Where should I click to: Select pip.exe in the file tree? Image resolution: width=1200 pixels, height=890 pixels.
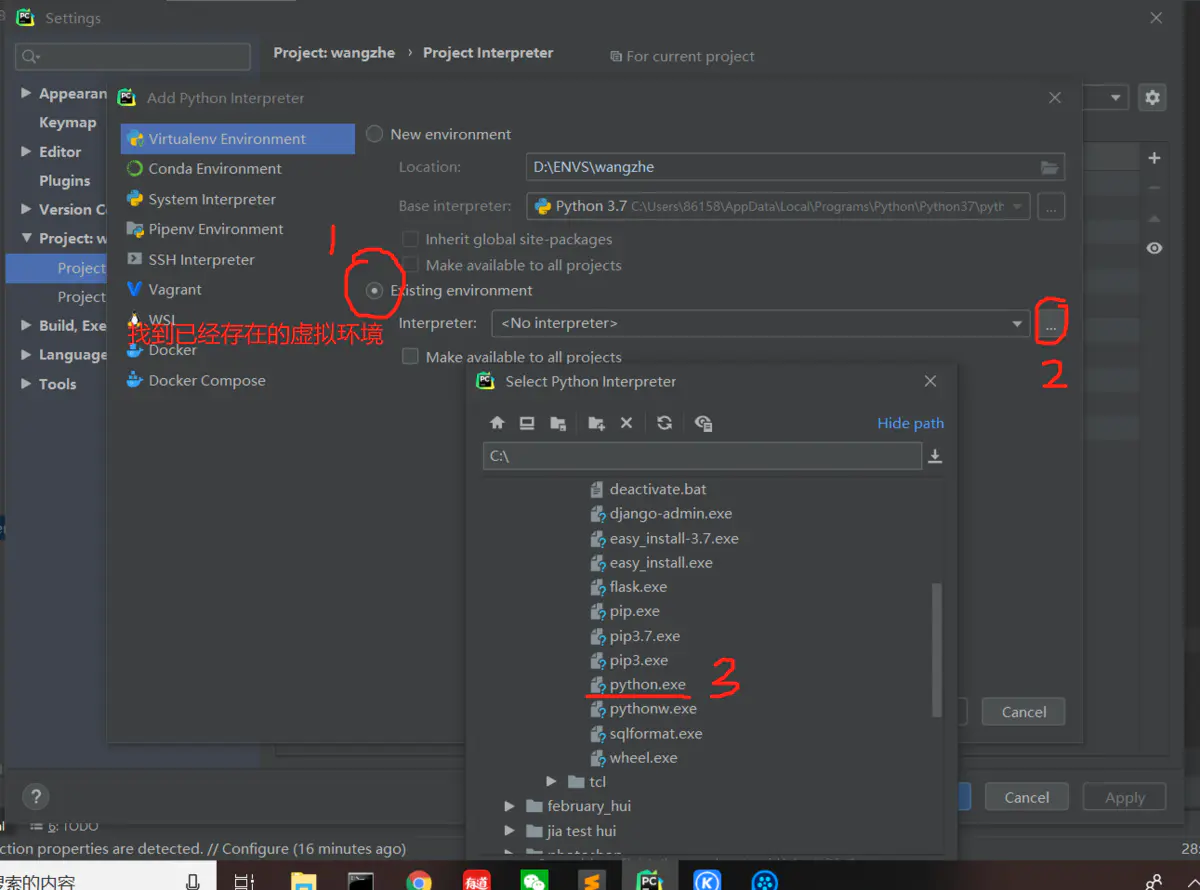(x=634, y=611)
